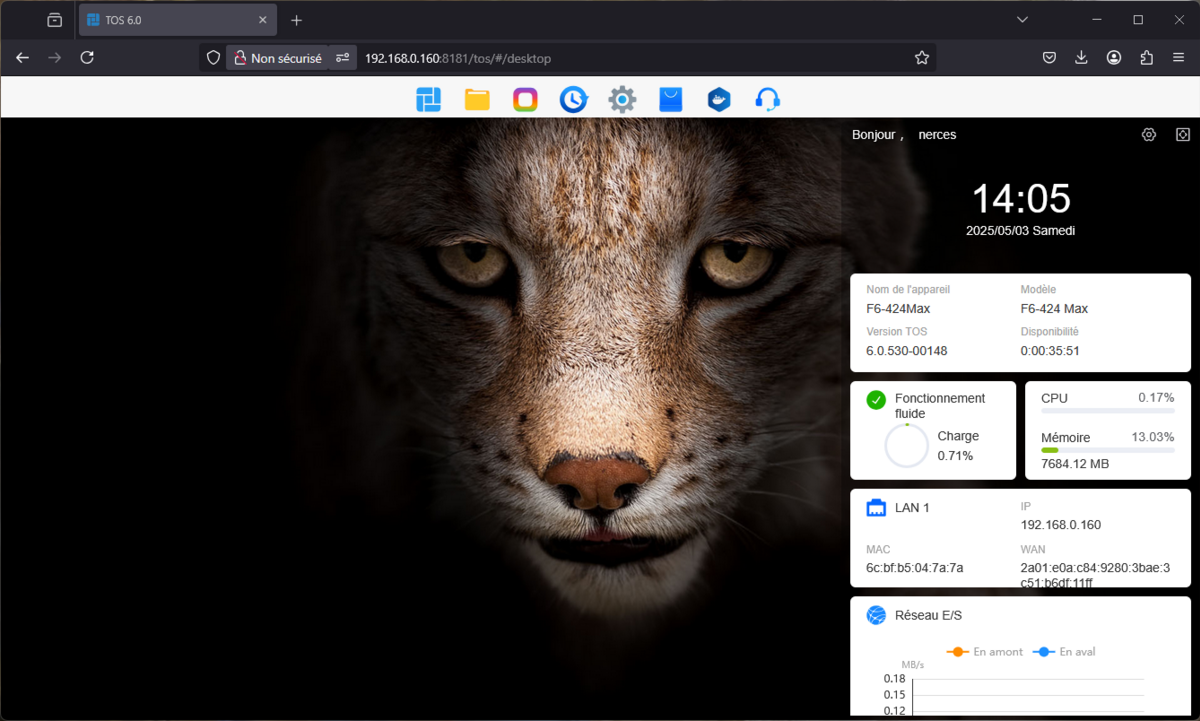Click the Mémoire 13.03% percentage
The height and width of the screenshot is (721, 1200).
(1152, 437)
